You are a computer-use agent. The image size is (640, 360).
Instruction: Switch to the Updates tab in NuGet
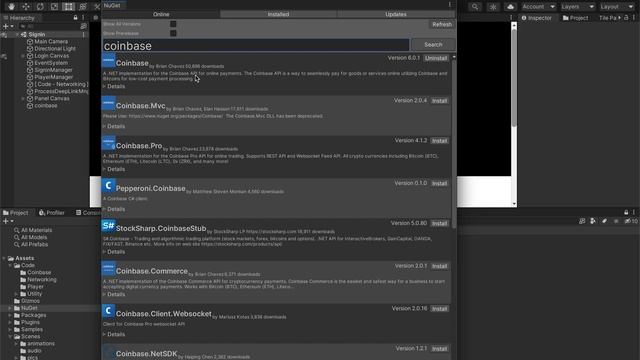(x=396, y=14)
